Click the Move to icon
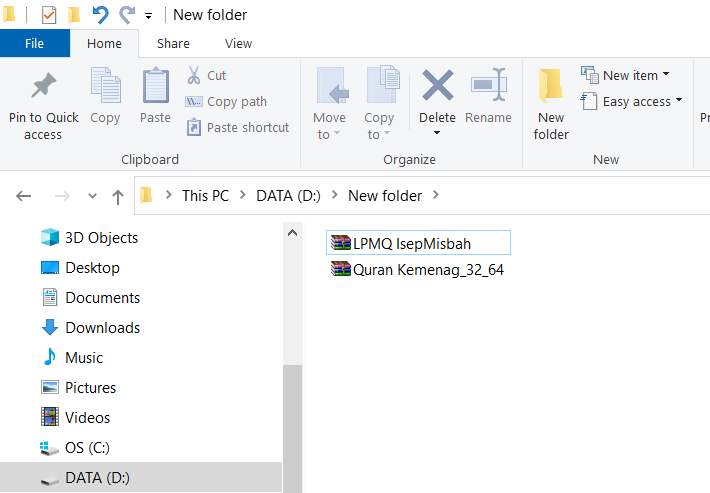This screenshot has height=493, width=710. point(333,86)
